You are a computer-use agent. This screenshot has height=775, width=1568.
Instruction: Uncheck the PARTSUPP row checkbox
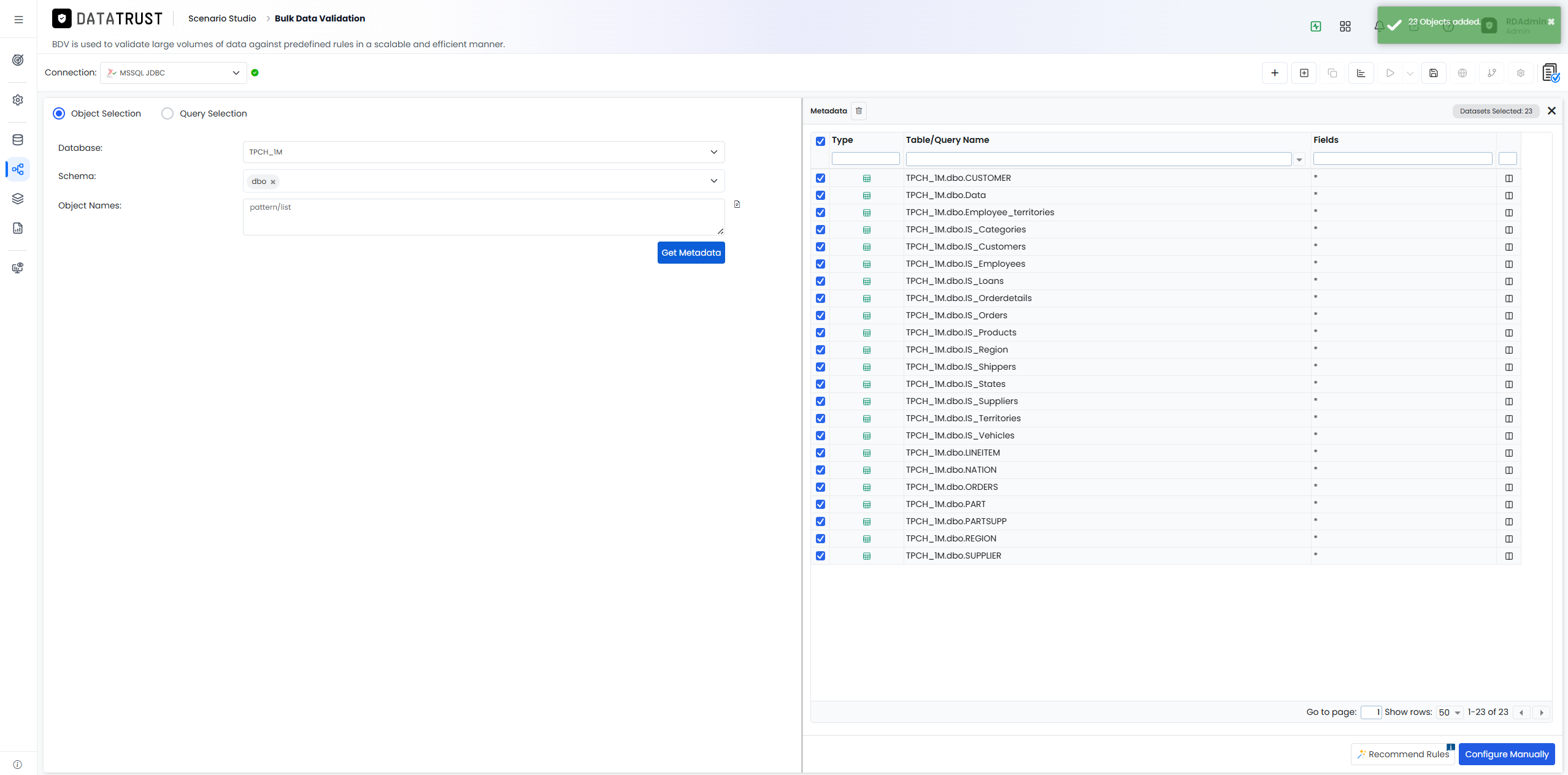click(820, 522)
